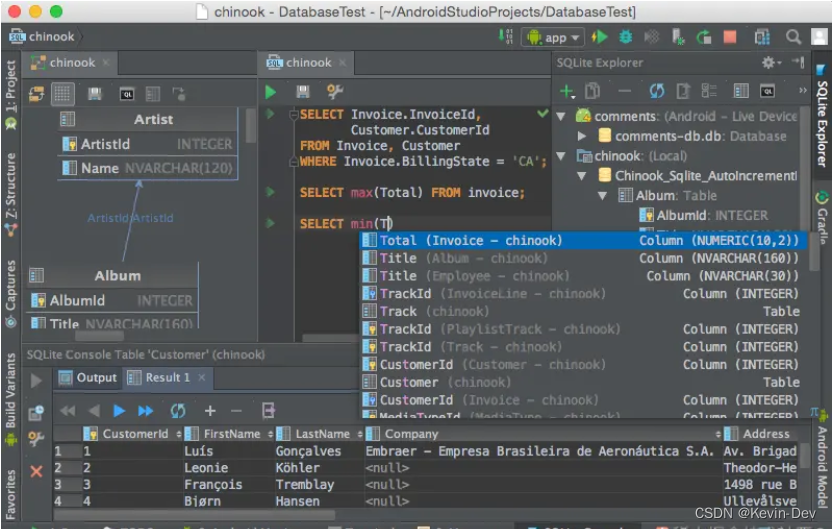Reload result rows with refresh icon

(x=178, y=411)
